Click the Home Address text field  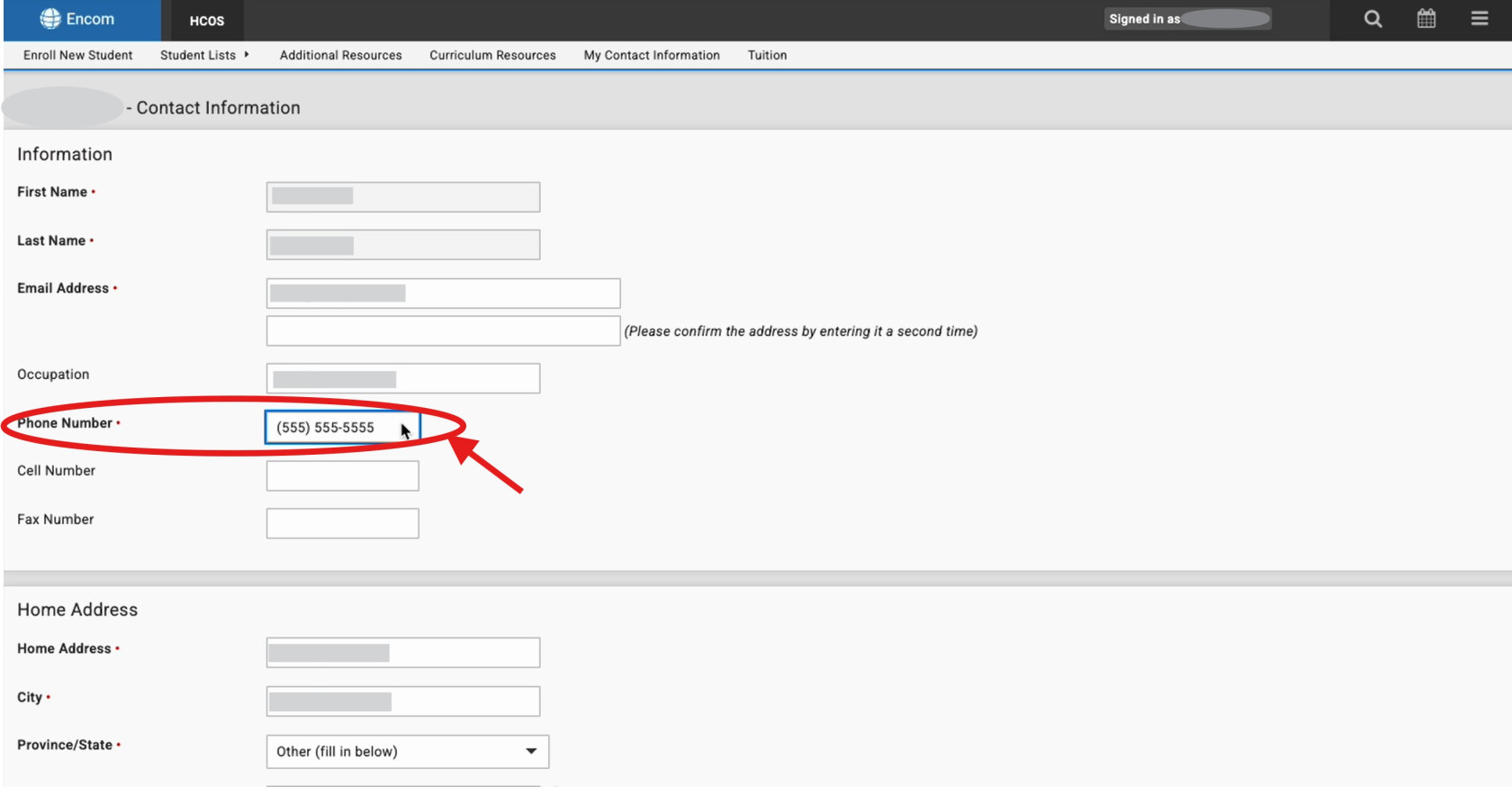coord(402,653)
